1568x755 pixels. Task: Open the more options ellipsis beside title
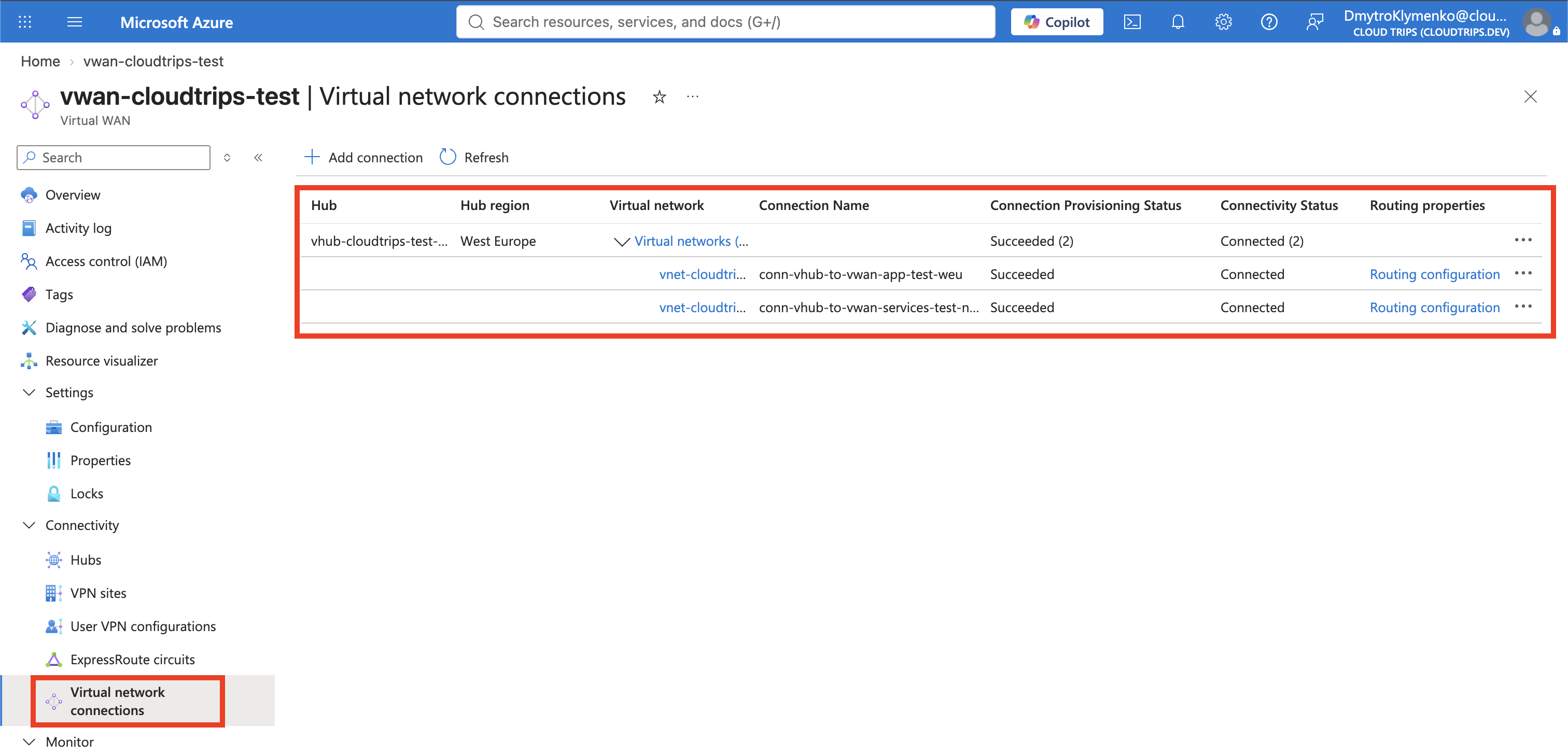[x=693, y=97]
